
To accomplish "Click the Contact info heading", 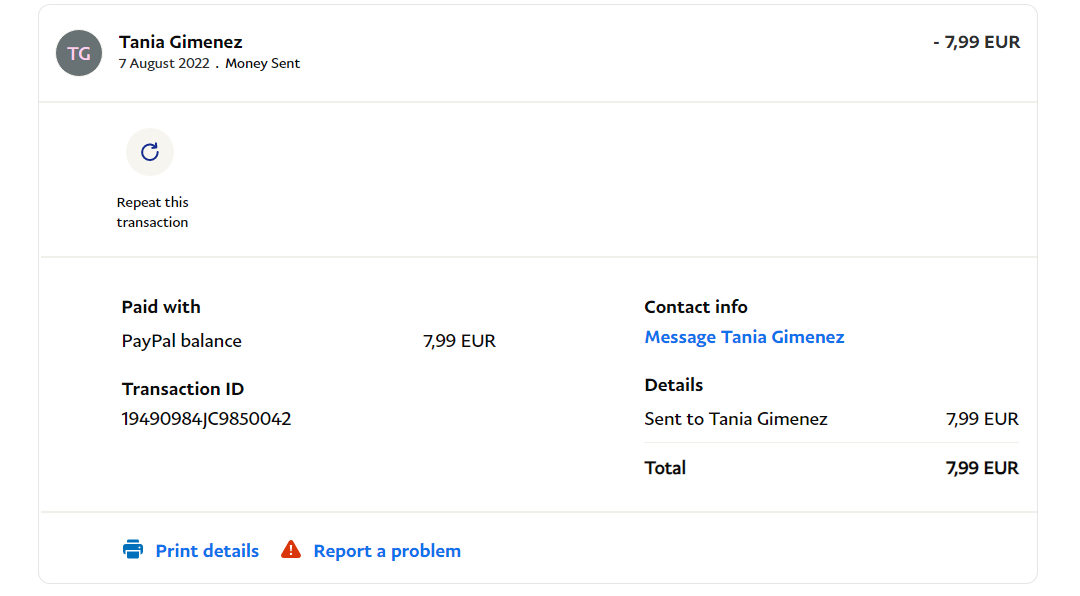I will pyautogui.click(x=696, y=307).
